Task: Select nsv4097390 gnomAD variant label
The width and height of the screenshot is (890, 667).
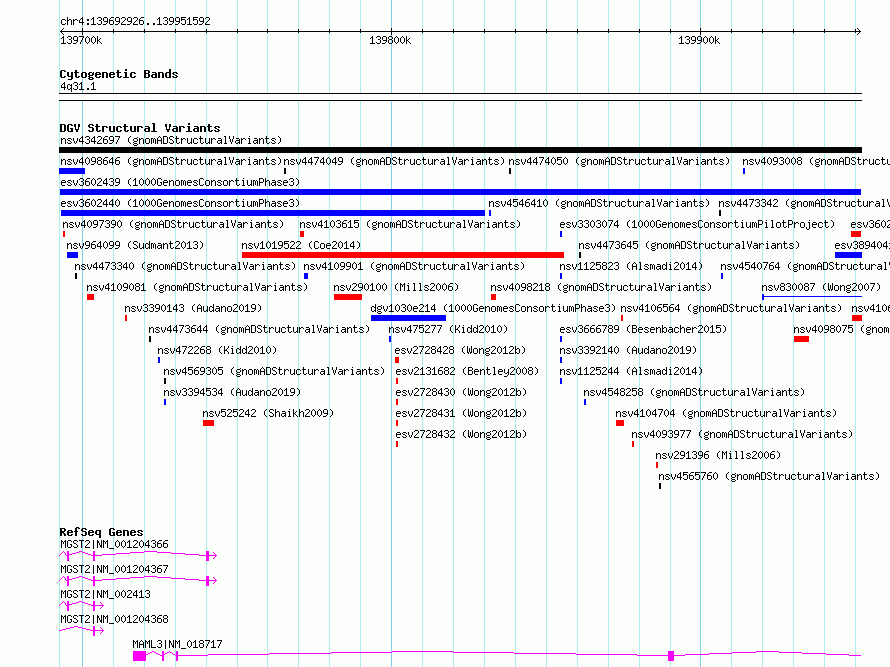Action: coord(173,224)
